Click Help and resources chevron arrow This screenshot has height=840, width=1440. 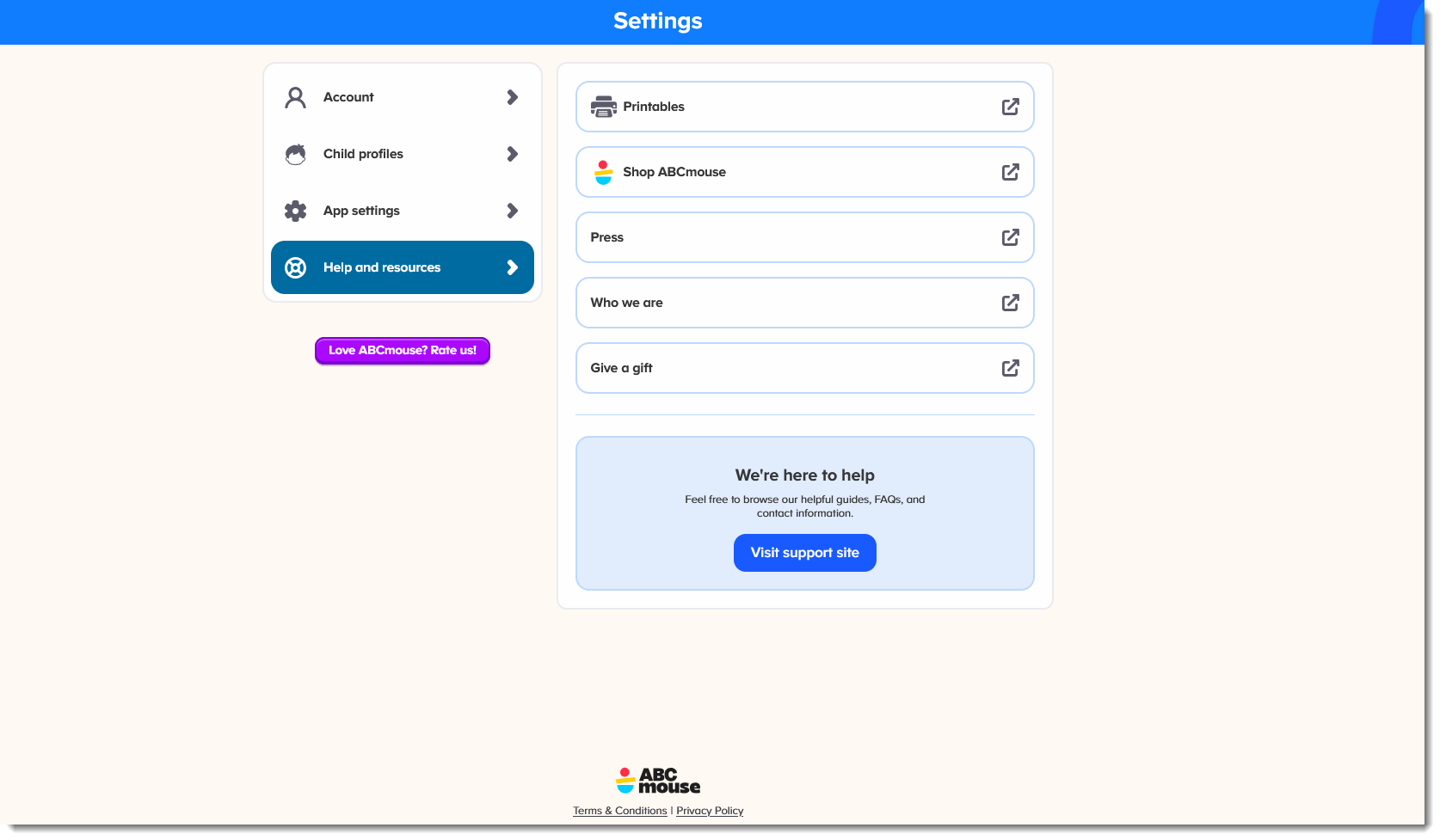pos(513,267)
